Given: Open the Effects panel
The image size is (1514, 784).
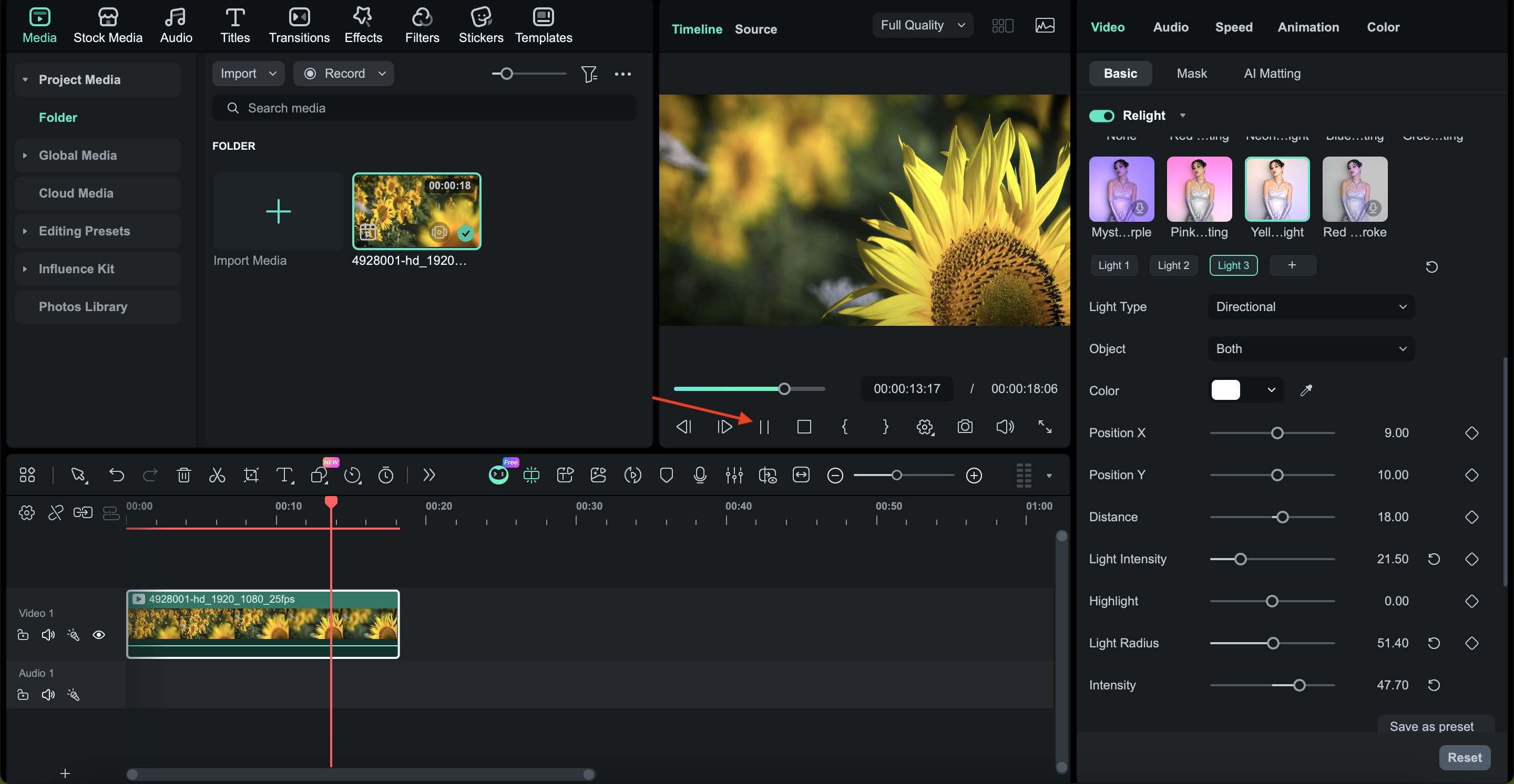Looking at the screenshot, I should click(x=363, y=25).
